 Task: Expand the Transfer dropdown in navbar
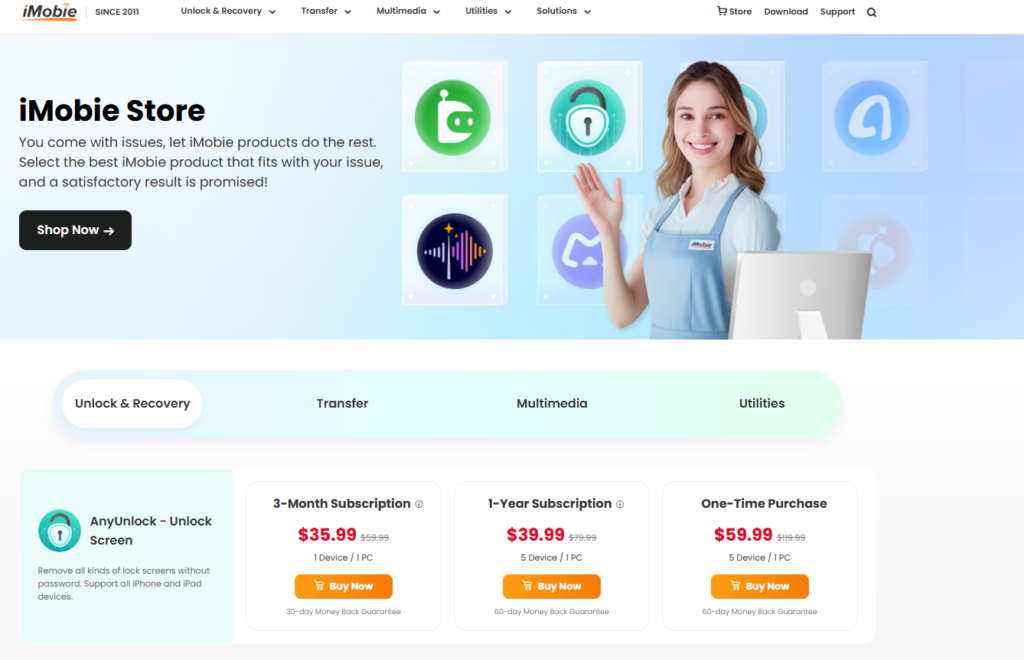coord(326,11)
